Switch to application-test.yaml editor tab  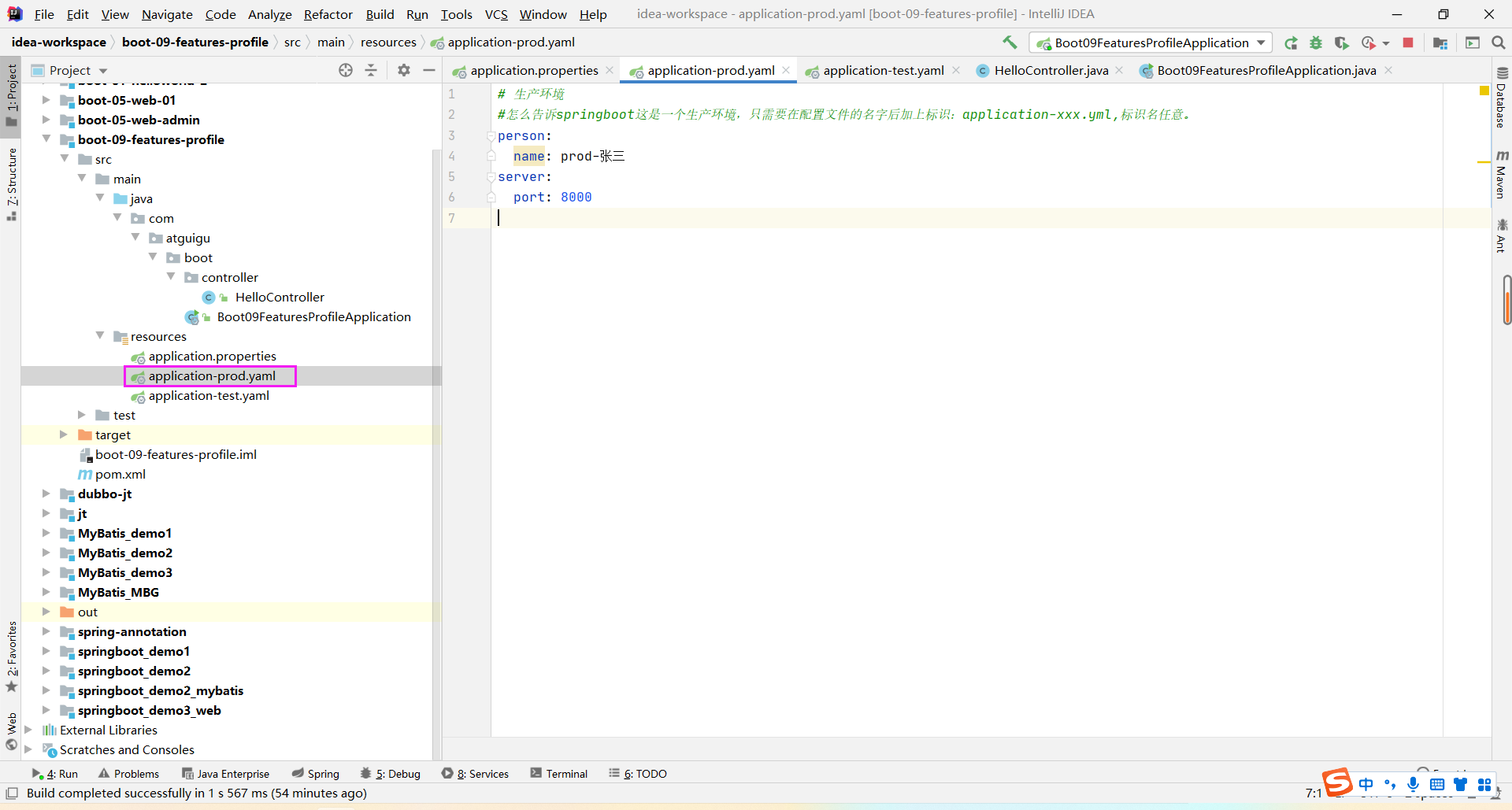(x=883, y=70)
